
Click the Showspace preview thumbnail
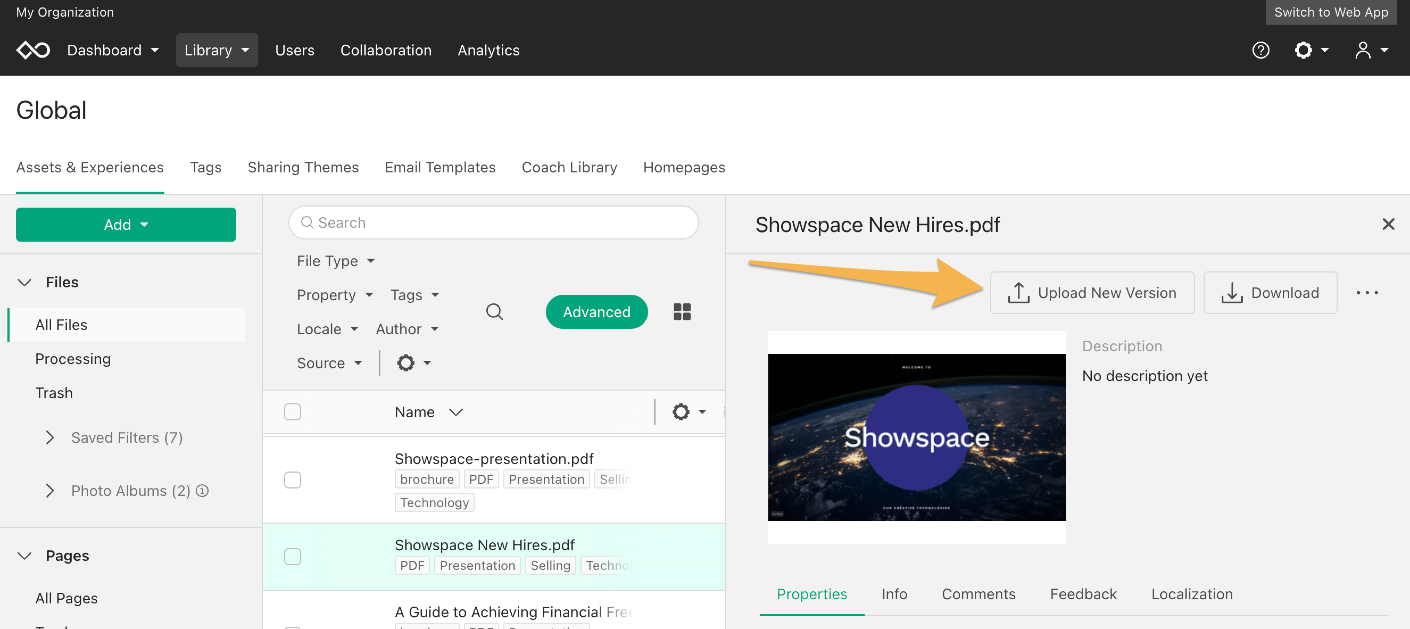(917, 437)
